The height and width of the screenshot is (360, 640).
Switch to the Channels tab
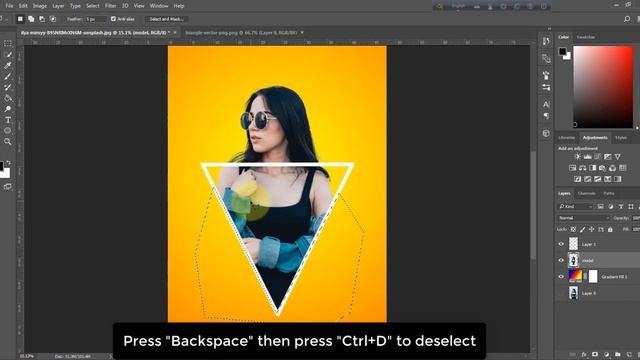click(x=587, y=193)
